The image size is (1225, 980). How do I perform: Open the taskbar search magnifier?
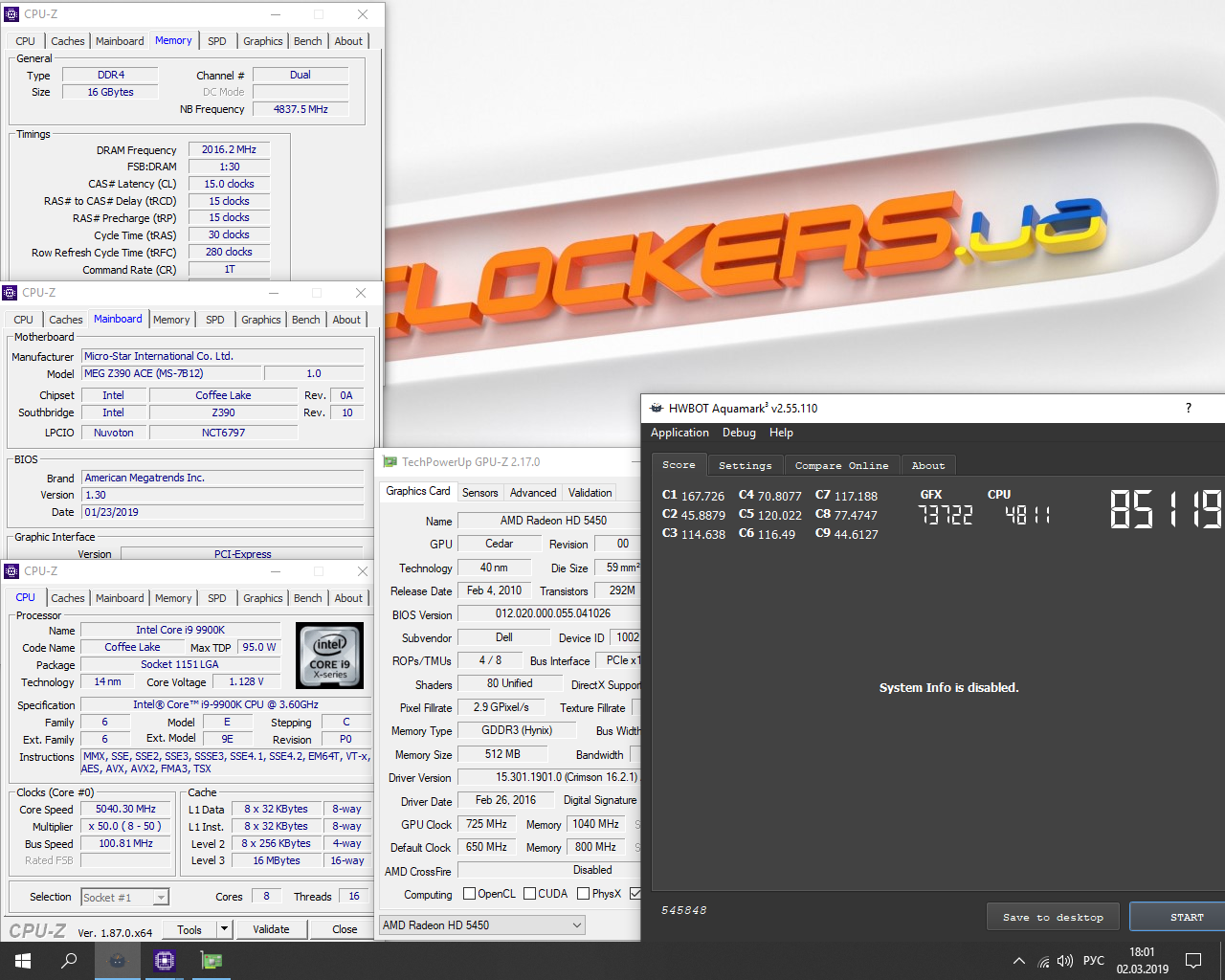coord(69,961)
